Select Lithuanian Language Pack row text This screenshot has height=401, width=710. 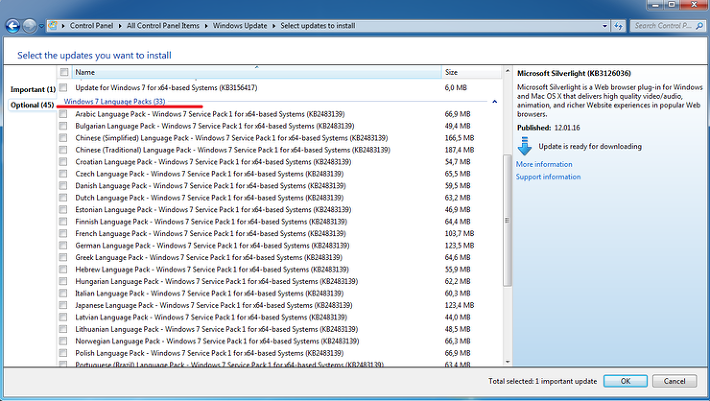(x=216, y=329)
